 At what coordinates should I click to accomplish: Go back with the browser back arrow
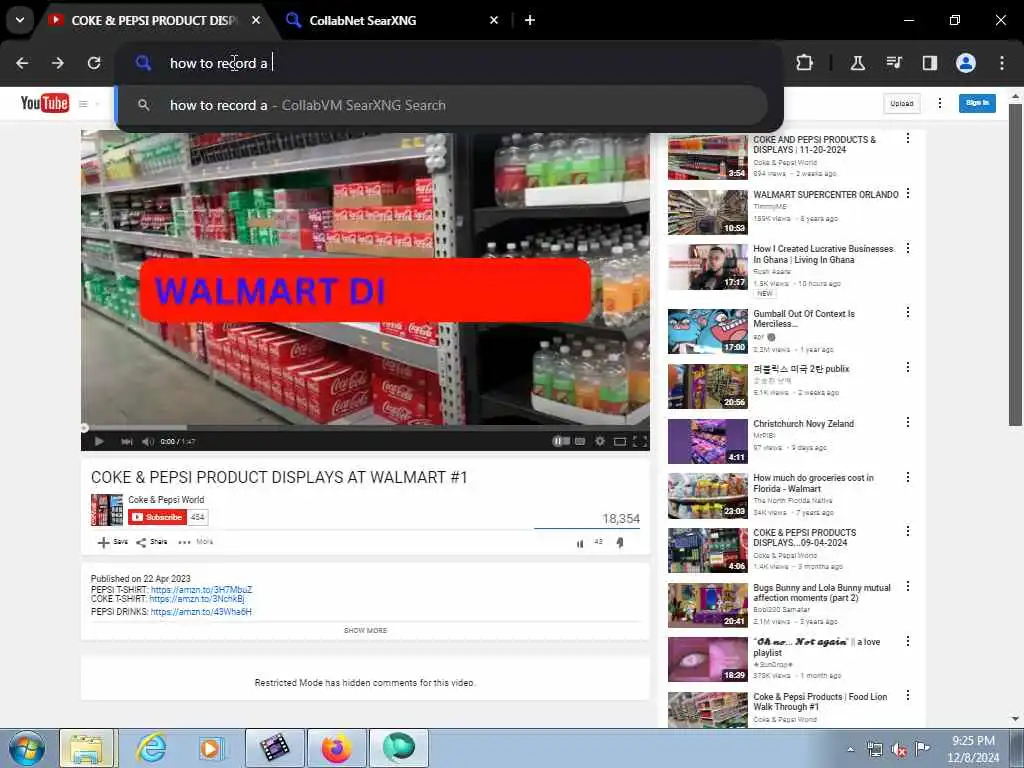pyautogui.click(x=22, y=63)
